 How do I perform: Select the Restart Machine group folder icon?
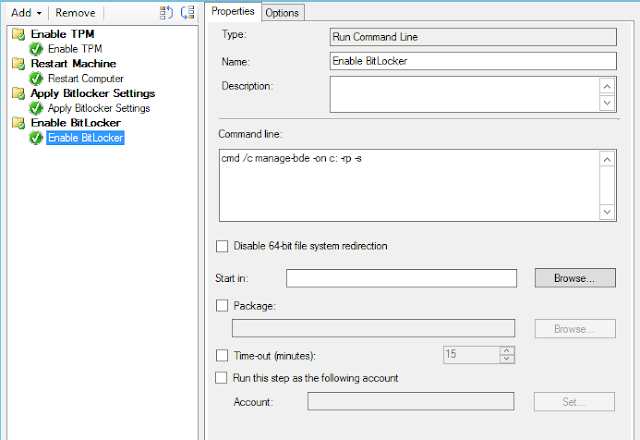18,64
